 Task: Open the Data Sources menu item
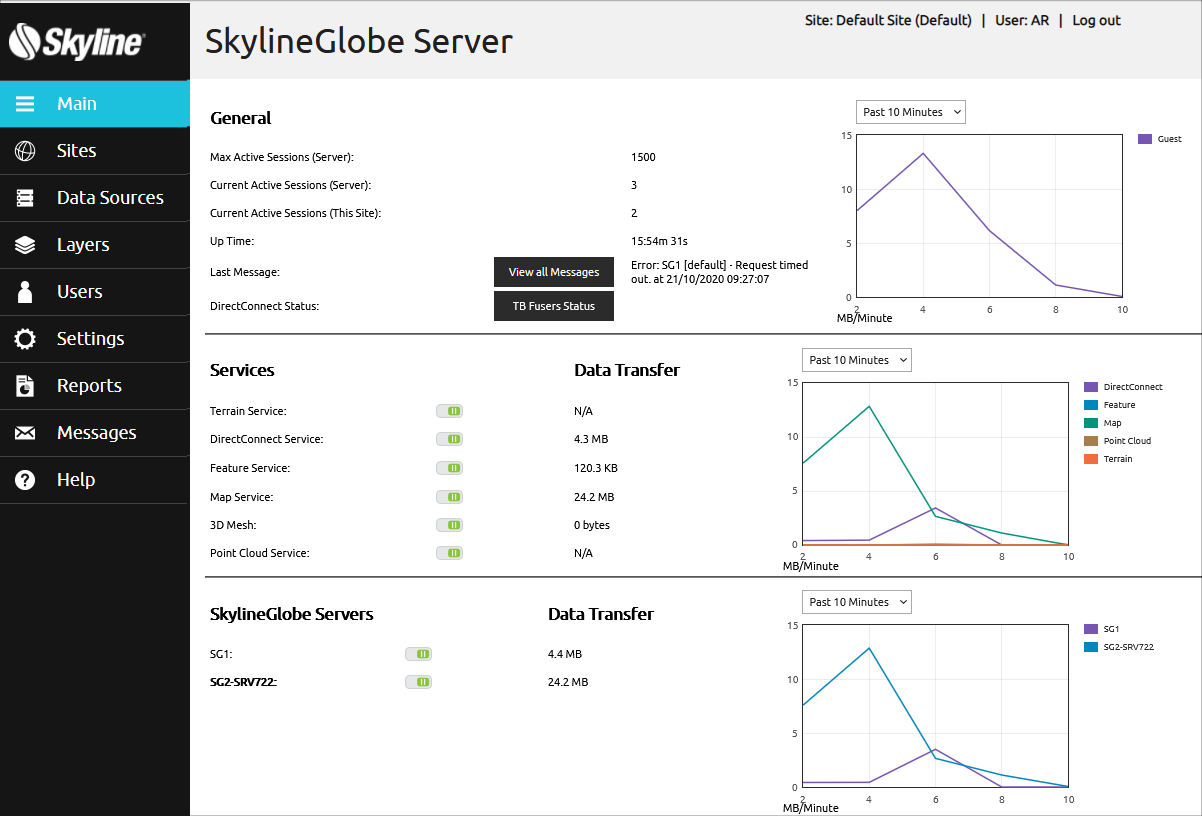[x=95, y=198]
